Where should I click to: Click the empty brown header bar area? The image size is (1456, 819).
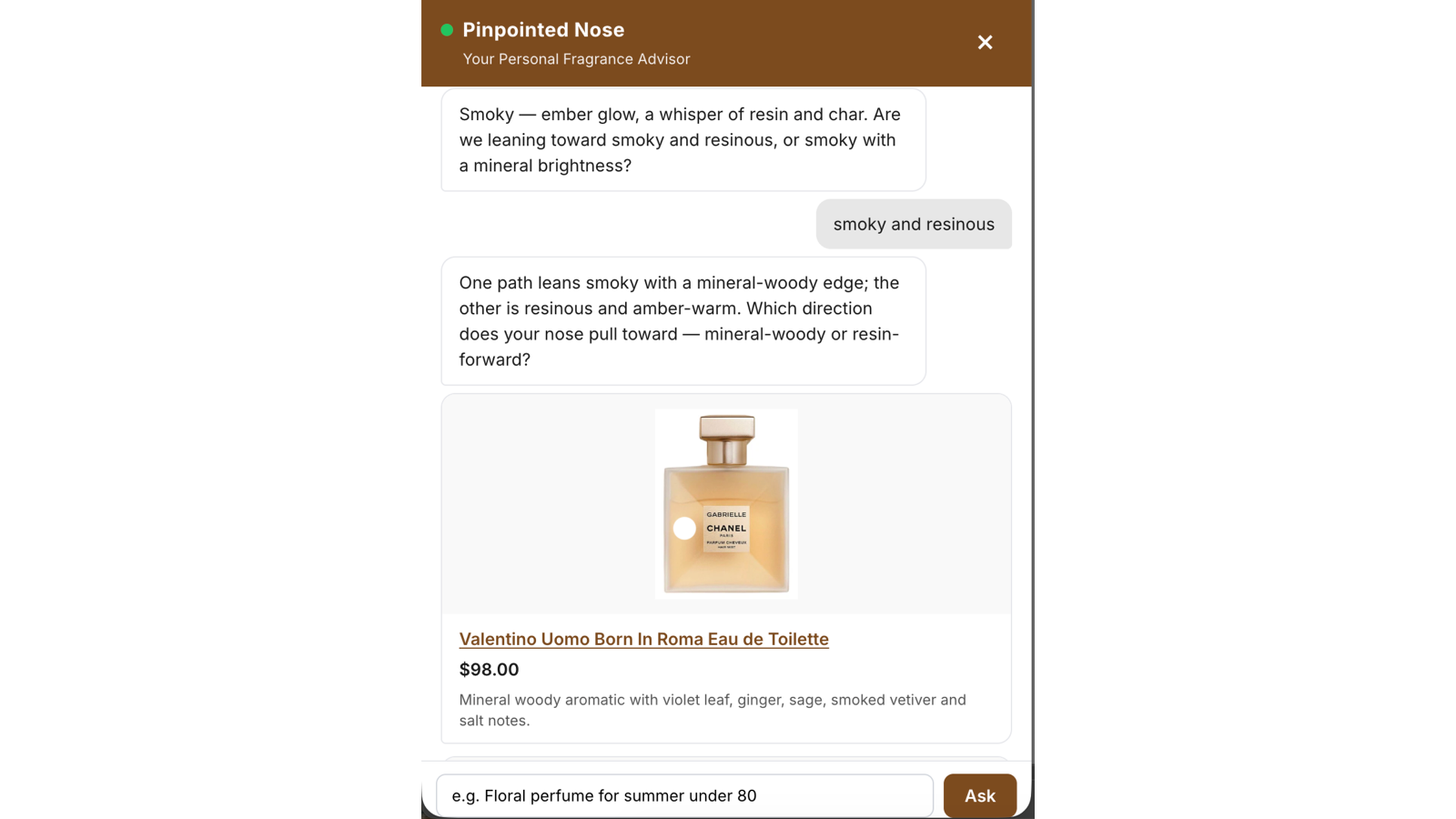click(819, 43)
